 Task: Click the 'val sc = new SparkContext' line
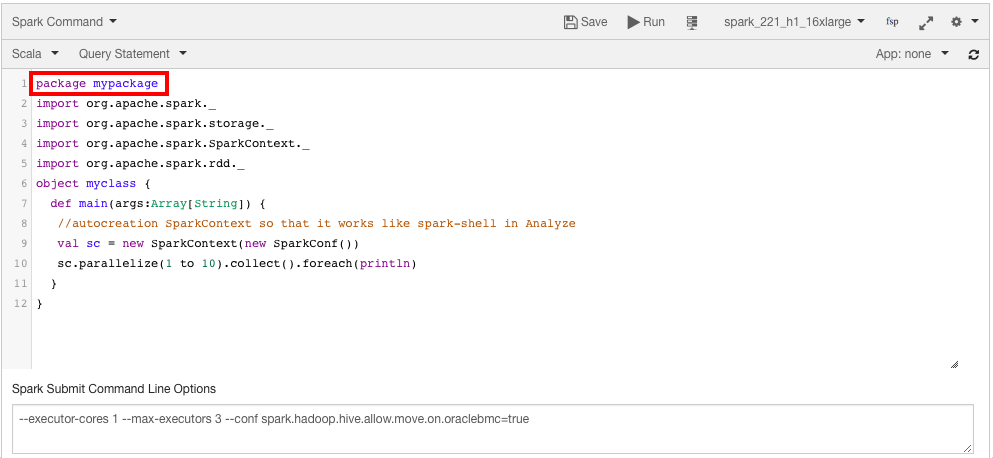[x=208, y=244]
